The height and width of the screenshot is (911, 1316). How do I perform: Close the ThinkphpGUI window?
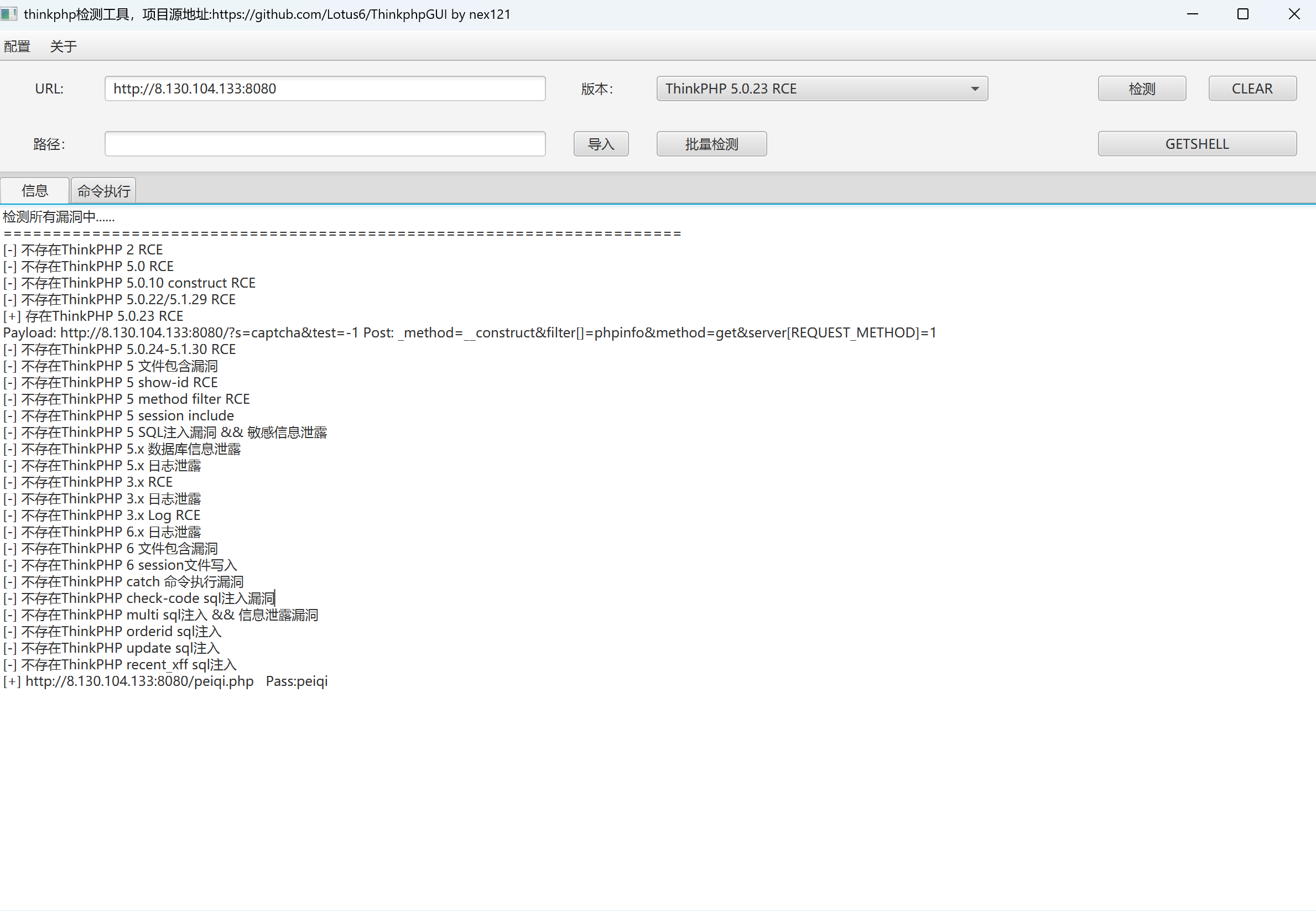(1294, 14)
